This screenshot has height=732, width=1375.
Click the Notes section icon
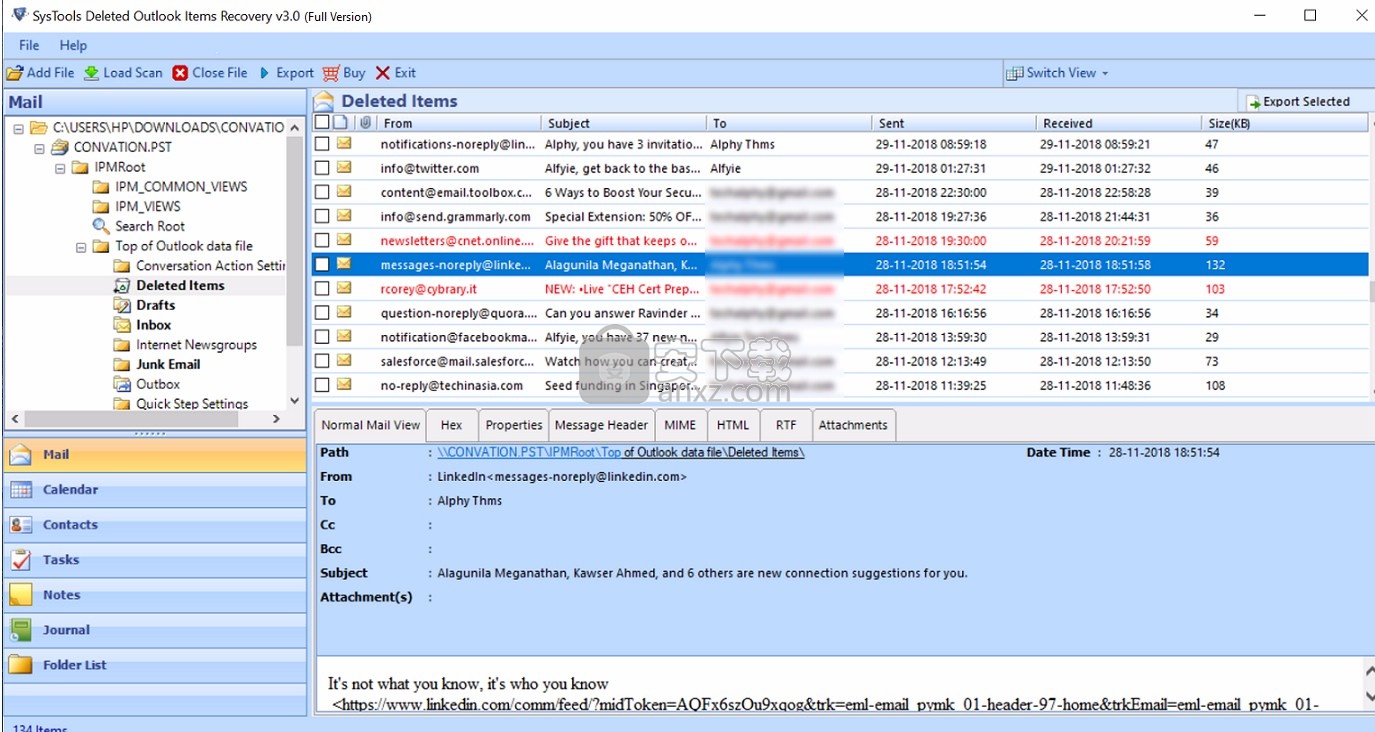[x=21, y=595]
